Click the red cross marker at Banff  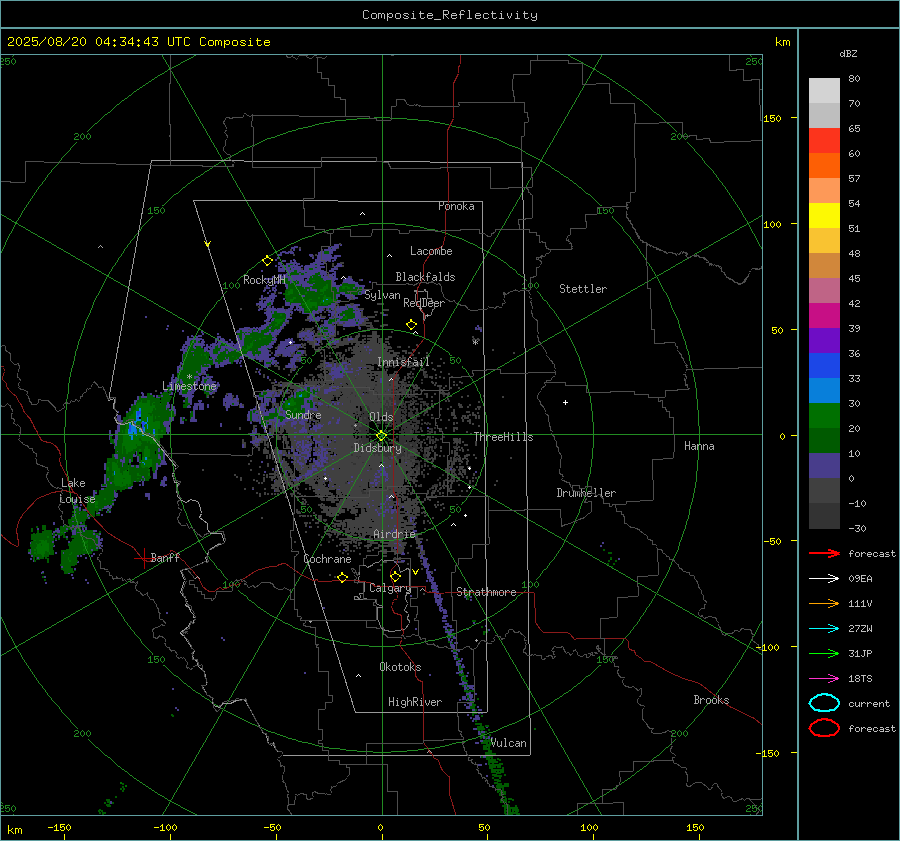pyautogui.click(x=143, y=558)
